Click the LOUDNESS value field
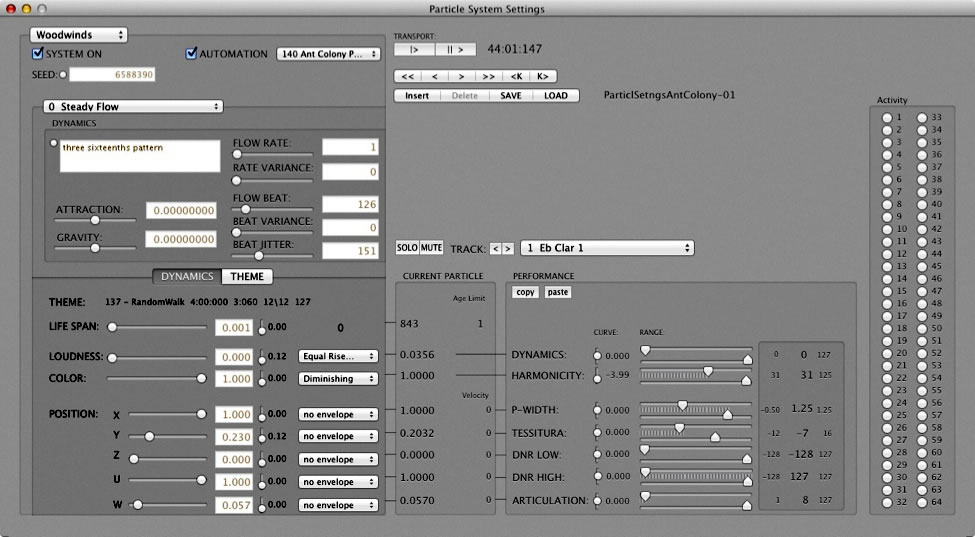Image resolution: width=975 pixels, height=537 pixels. [x=234, y=357]
